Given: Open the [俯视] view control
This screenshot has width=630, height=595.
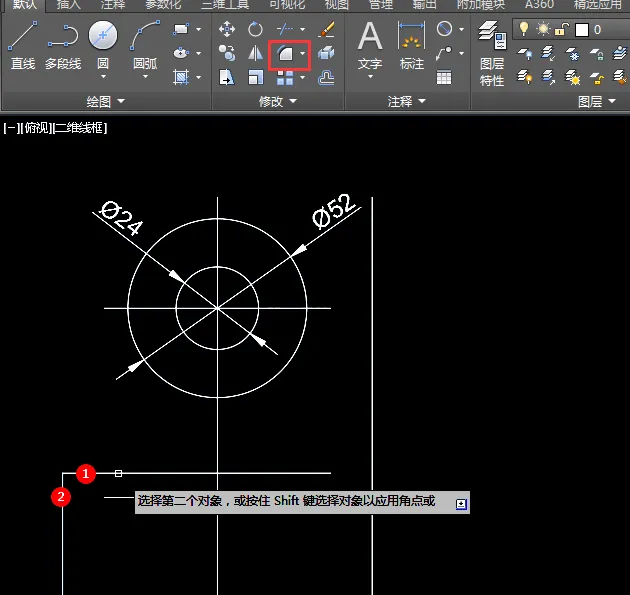Looking at the screenshot, I should 36,128.
